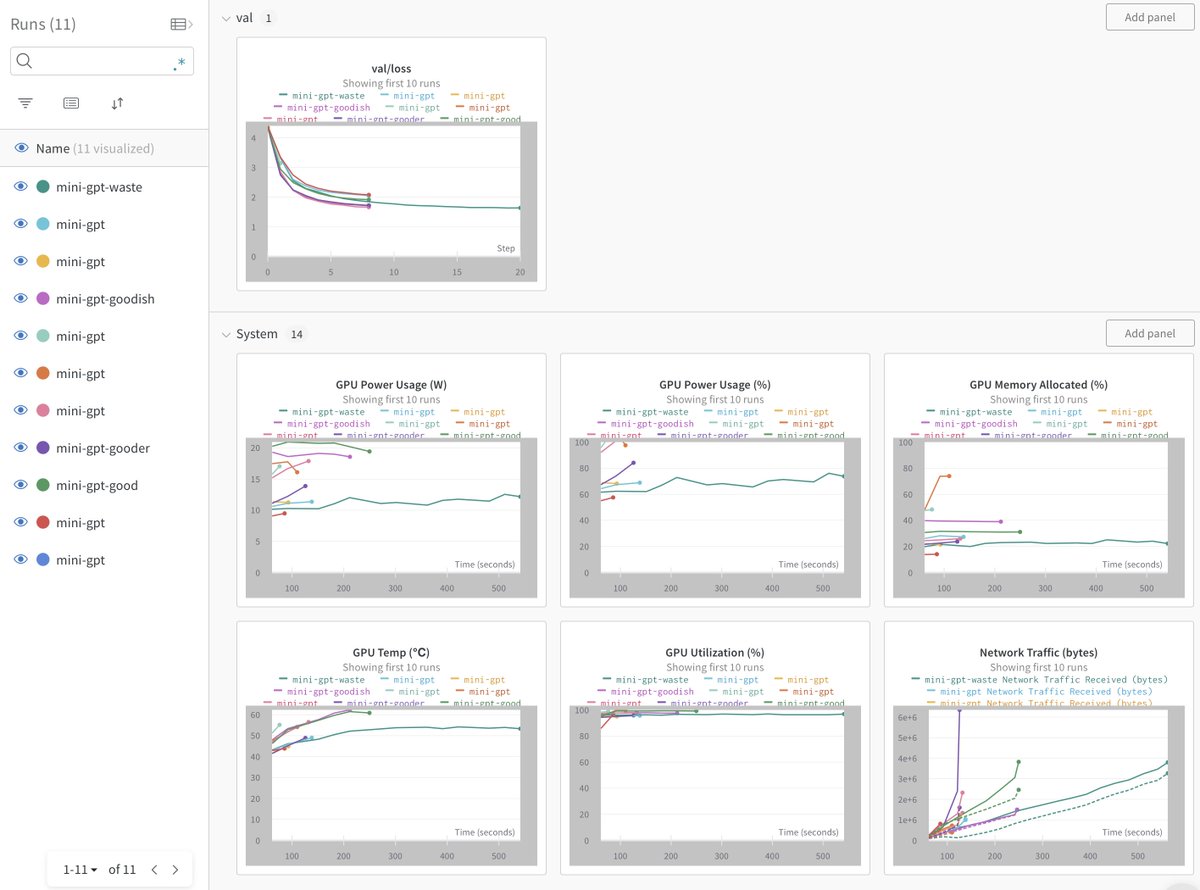Open the mini-gpt-waste run
Image resolution: width=1200 pixels, height=890 pixels.
click(x=99, y=187)
